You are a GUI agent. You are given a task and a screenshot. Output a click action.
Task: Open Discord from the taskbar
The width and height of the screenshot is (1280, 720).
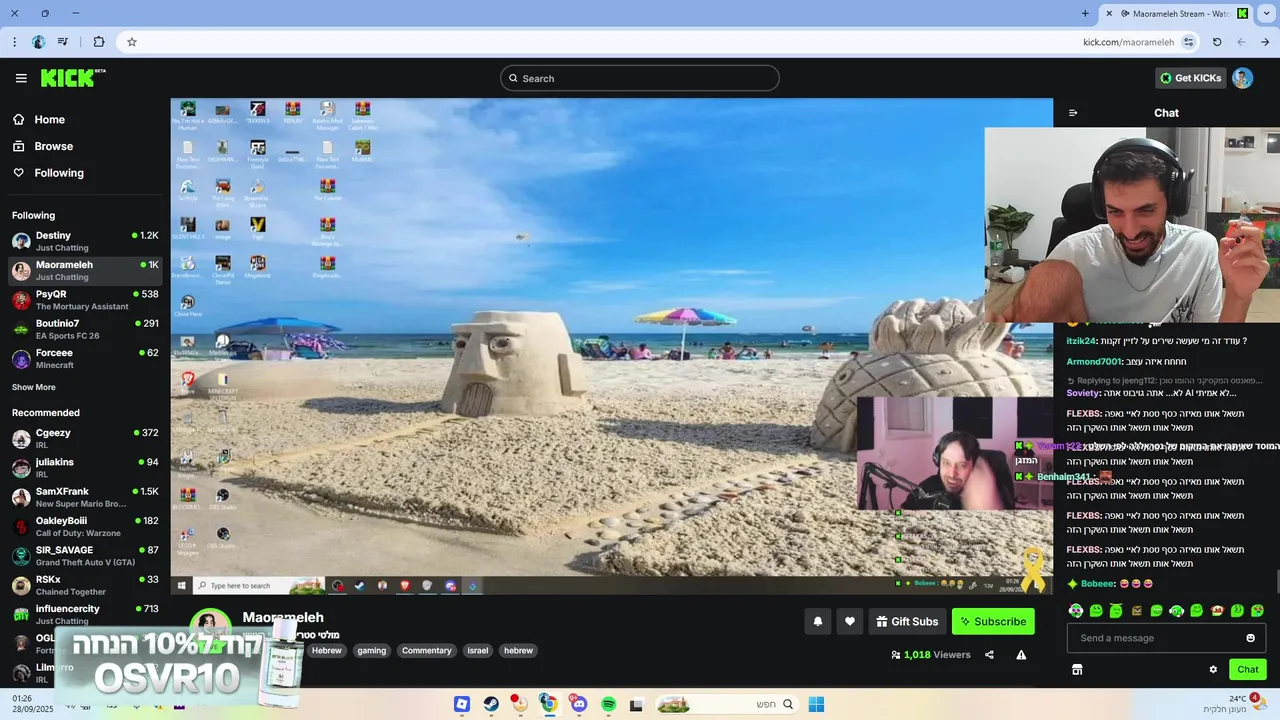[579, 704]
